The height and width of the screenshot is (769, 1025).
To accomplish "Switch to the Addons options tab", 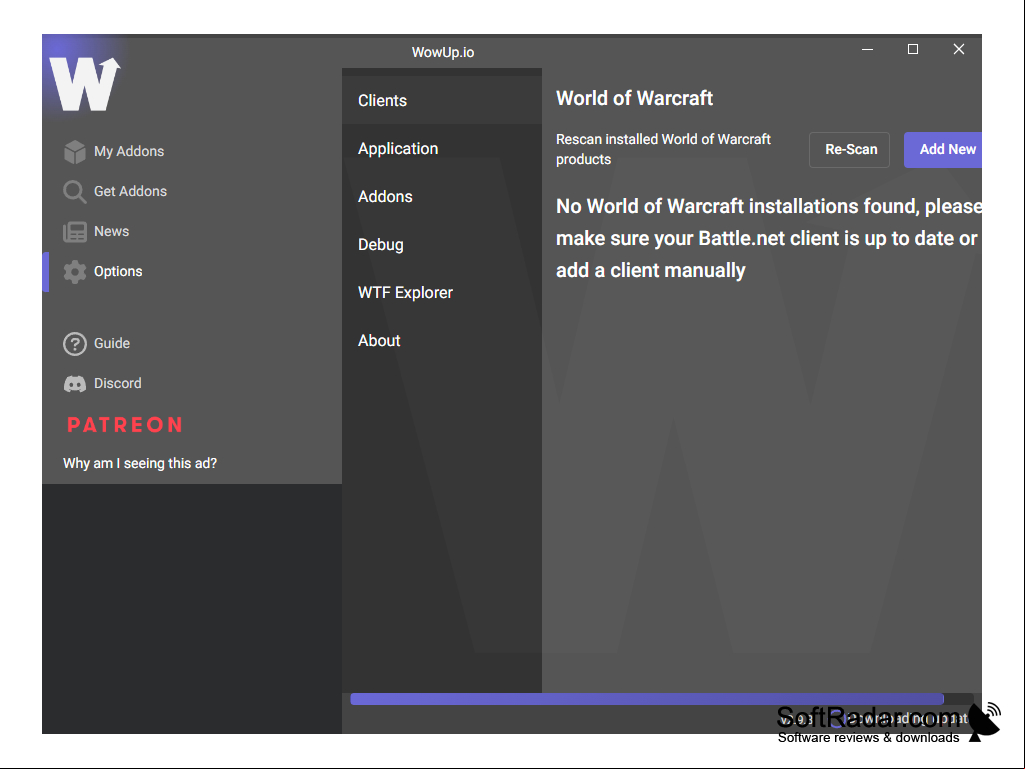I will (x=442, y=196).
